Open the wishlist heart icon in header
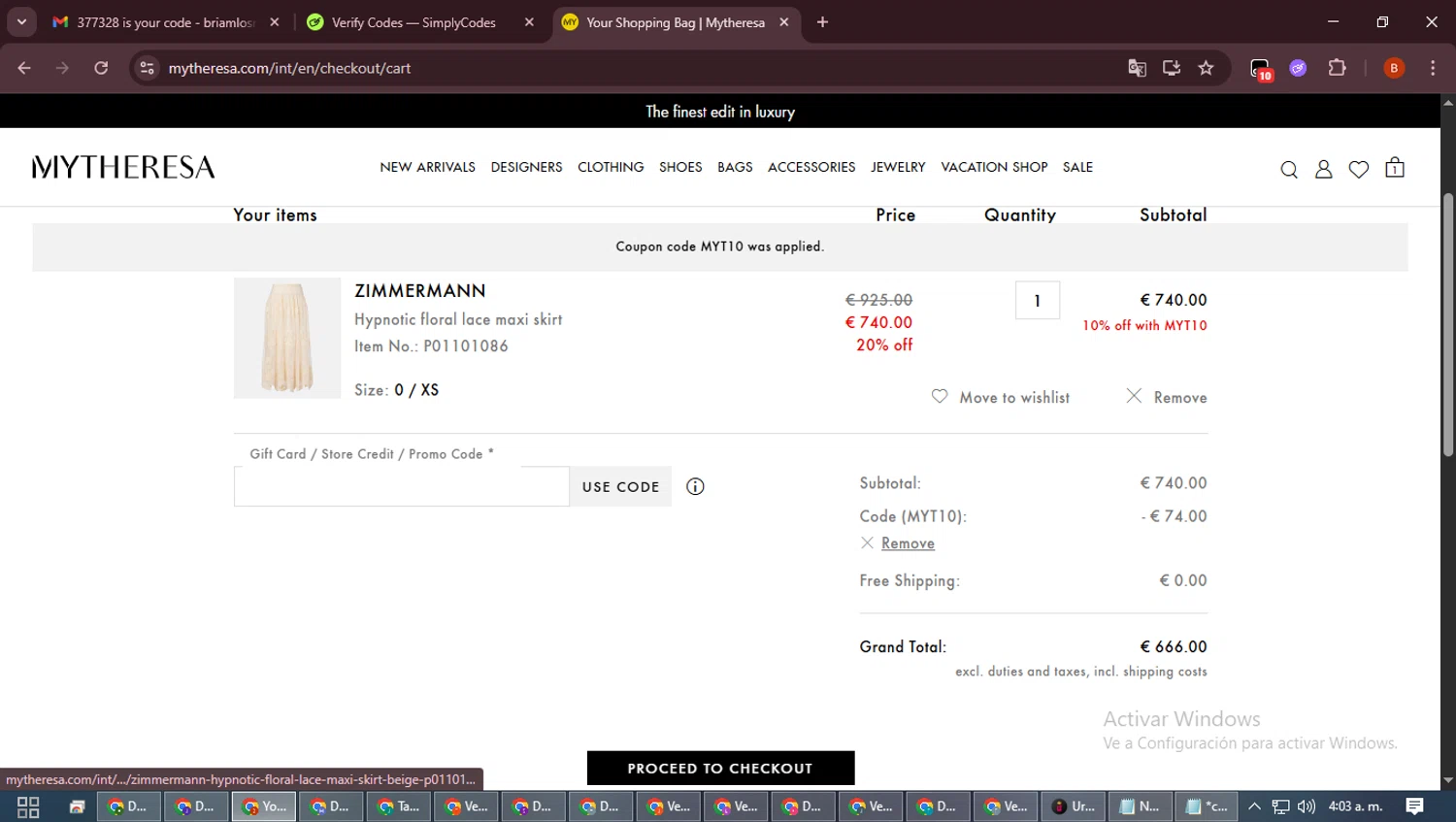The height and width of the screenshot is (822, 1456). click(1359, 169)
